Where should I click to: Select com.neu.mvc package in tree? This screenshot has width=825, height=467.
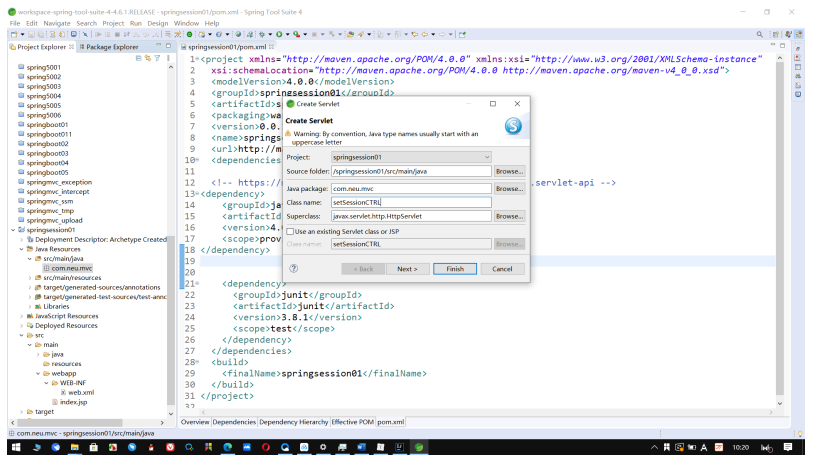(x=72, y=268)
